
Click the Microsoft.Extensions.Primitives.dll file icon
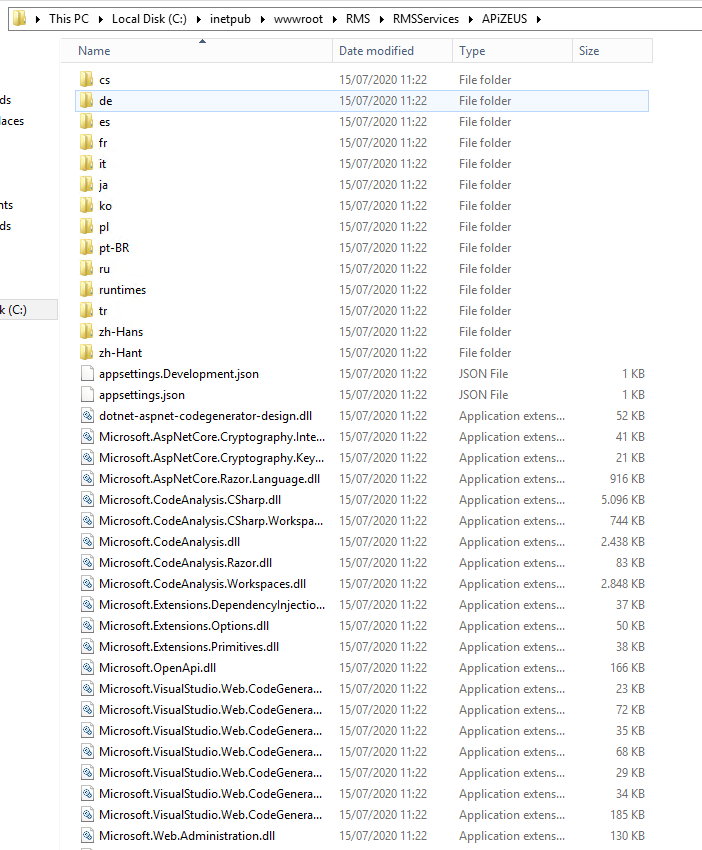[x=87, y=647]
